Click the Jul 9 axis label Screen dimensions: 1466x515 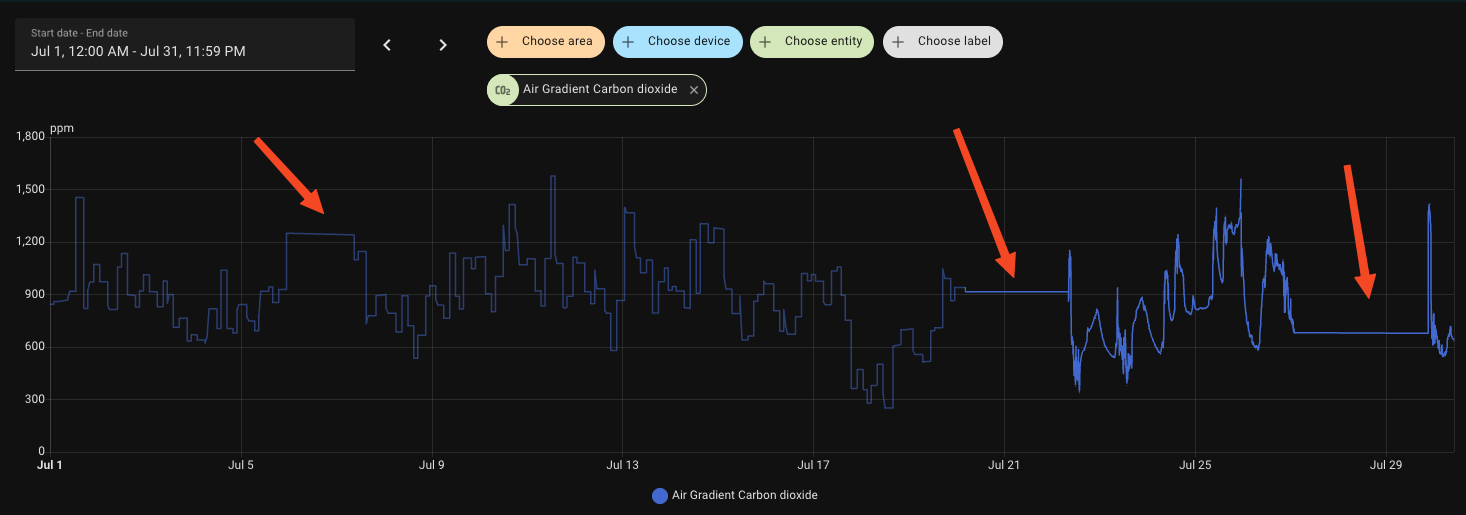tap(432, 465)
